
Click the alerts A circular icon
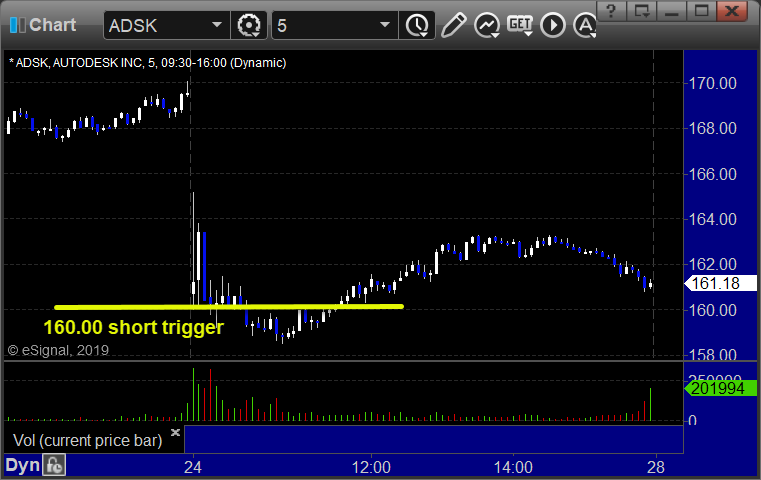point(585,25)
